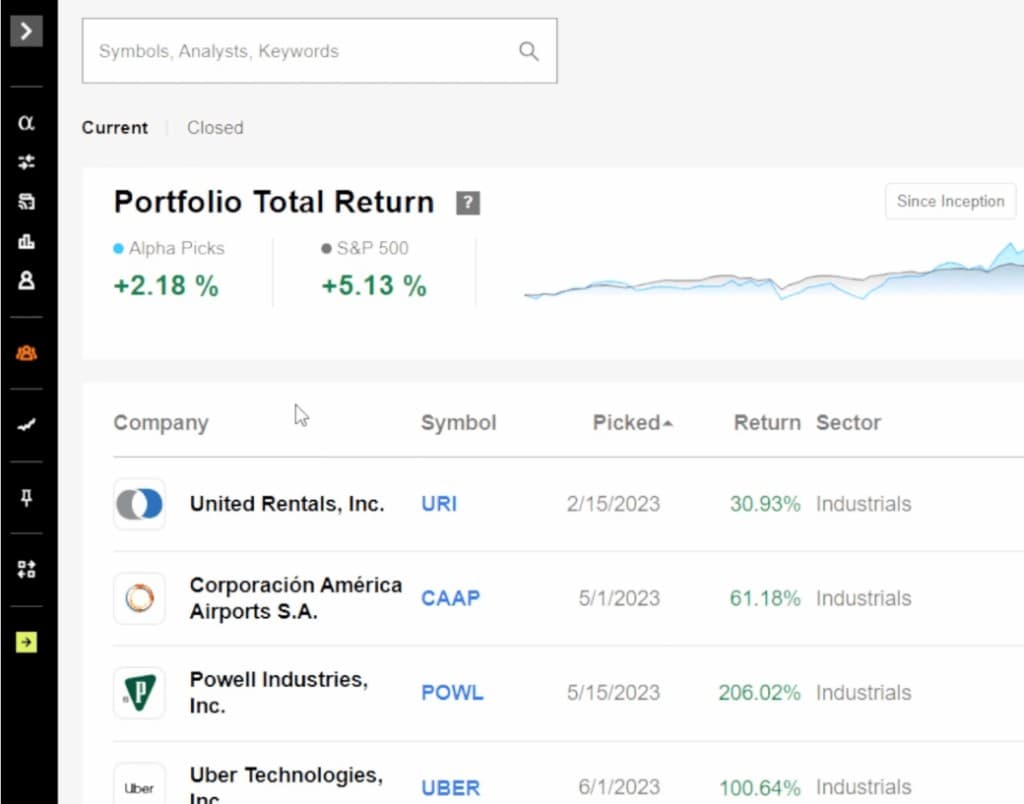Click Industrials sector in CAAP row
Image resolution: width=1024 pixels, height=804 pixels.
[x=863, y=598]
